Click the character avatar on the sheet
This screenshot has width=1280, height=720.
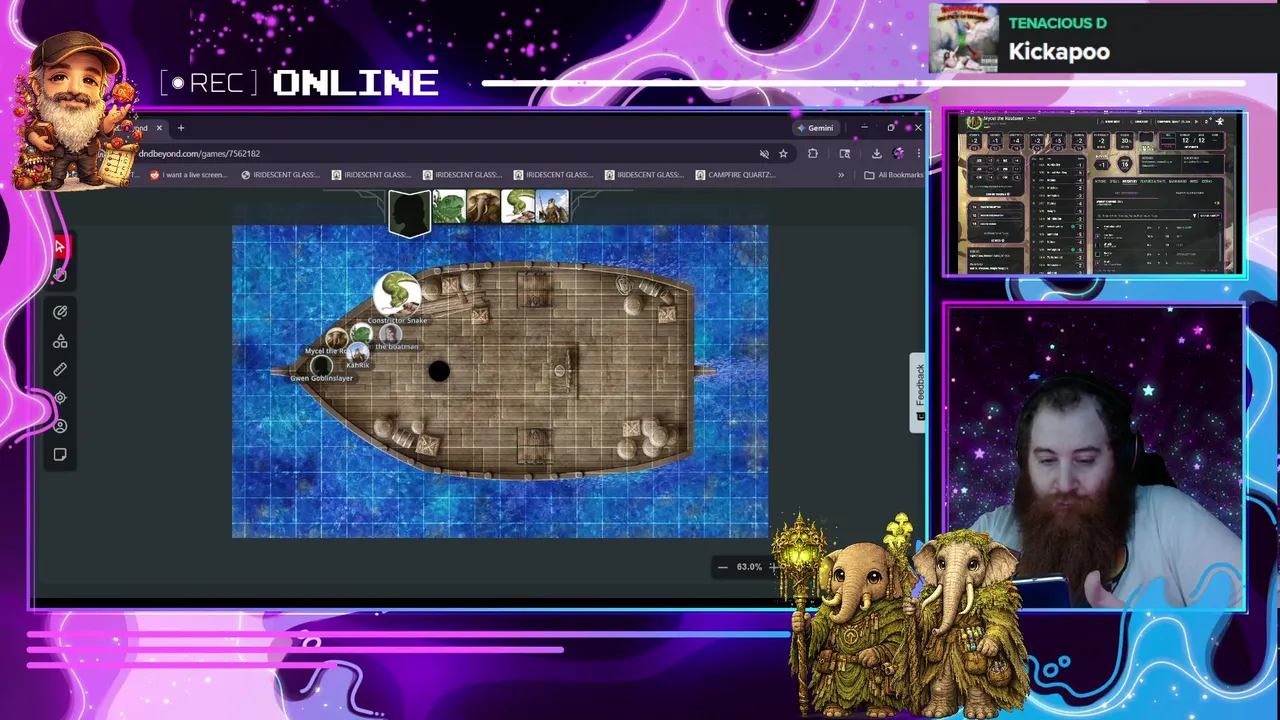[x=973, y=122]
